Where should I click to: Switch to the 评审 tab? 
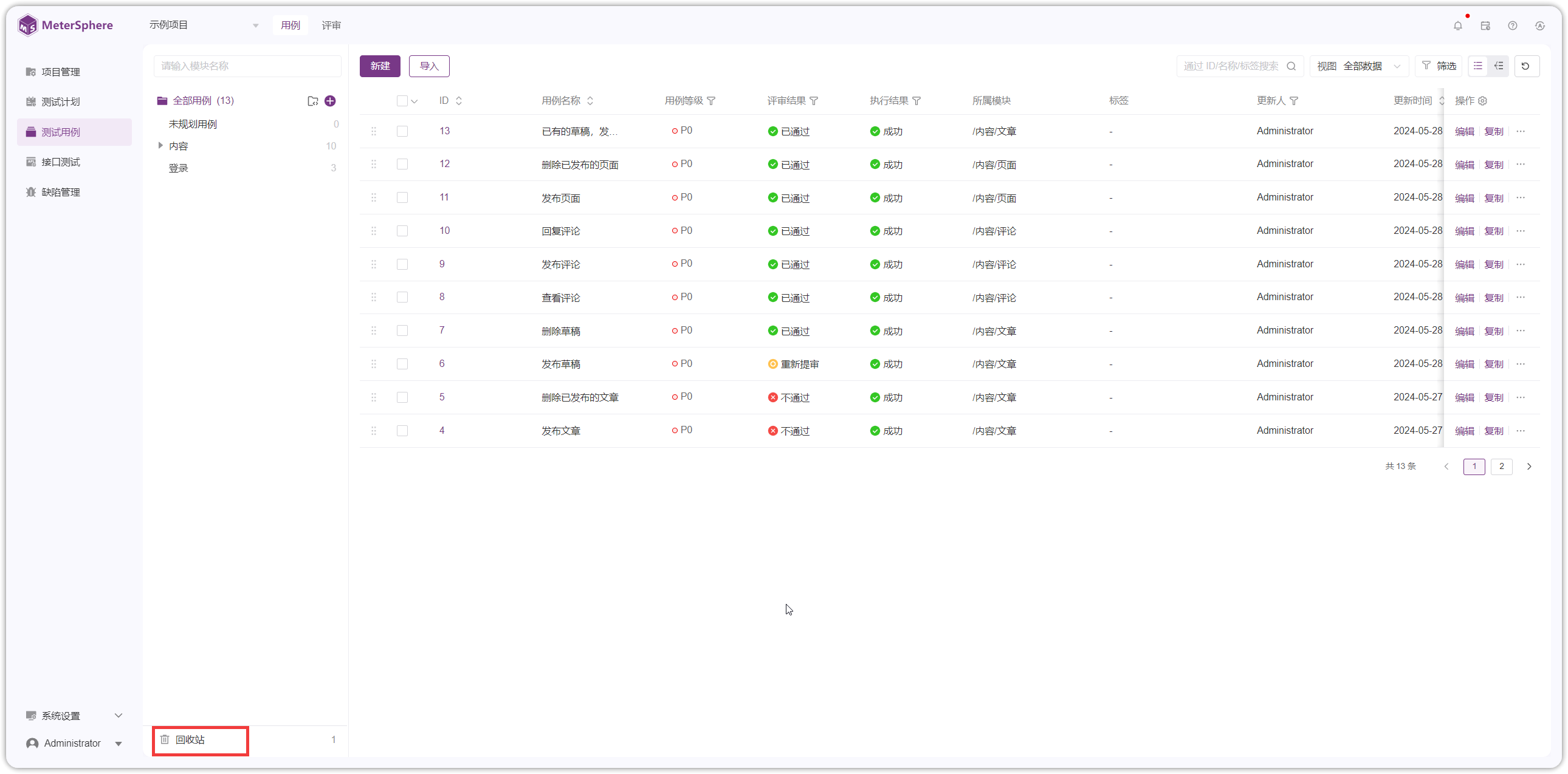tap(331, 26)
